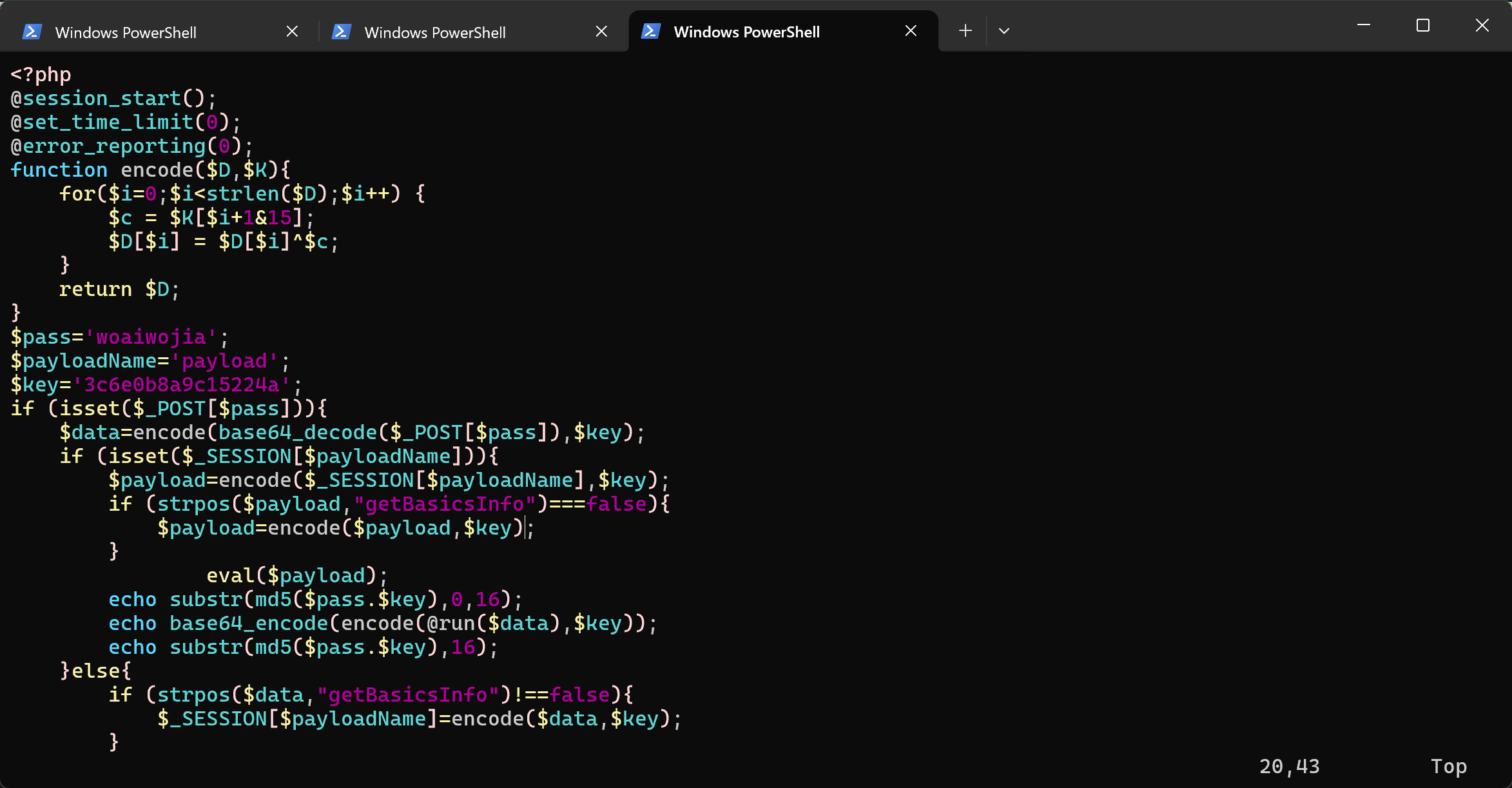This screenshot has height=788, width=1512.
Task: Close the active third PowerShell tab
Action: 911,30
